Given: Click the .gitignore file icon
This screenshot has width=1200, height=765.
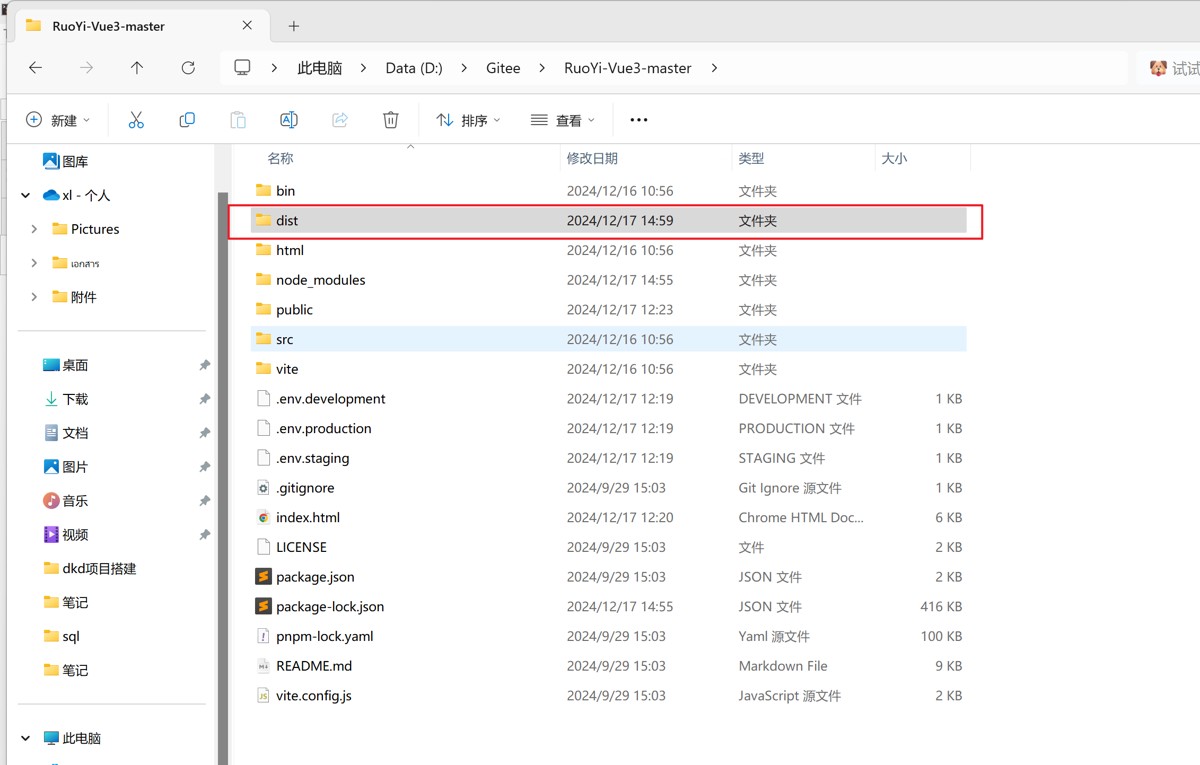Looking at the screenshot, I should (x=263, y=488).
